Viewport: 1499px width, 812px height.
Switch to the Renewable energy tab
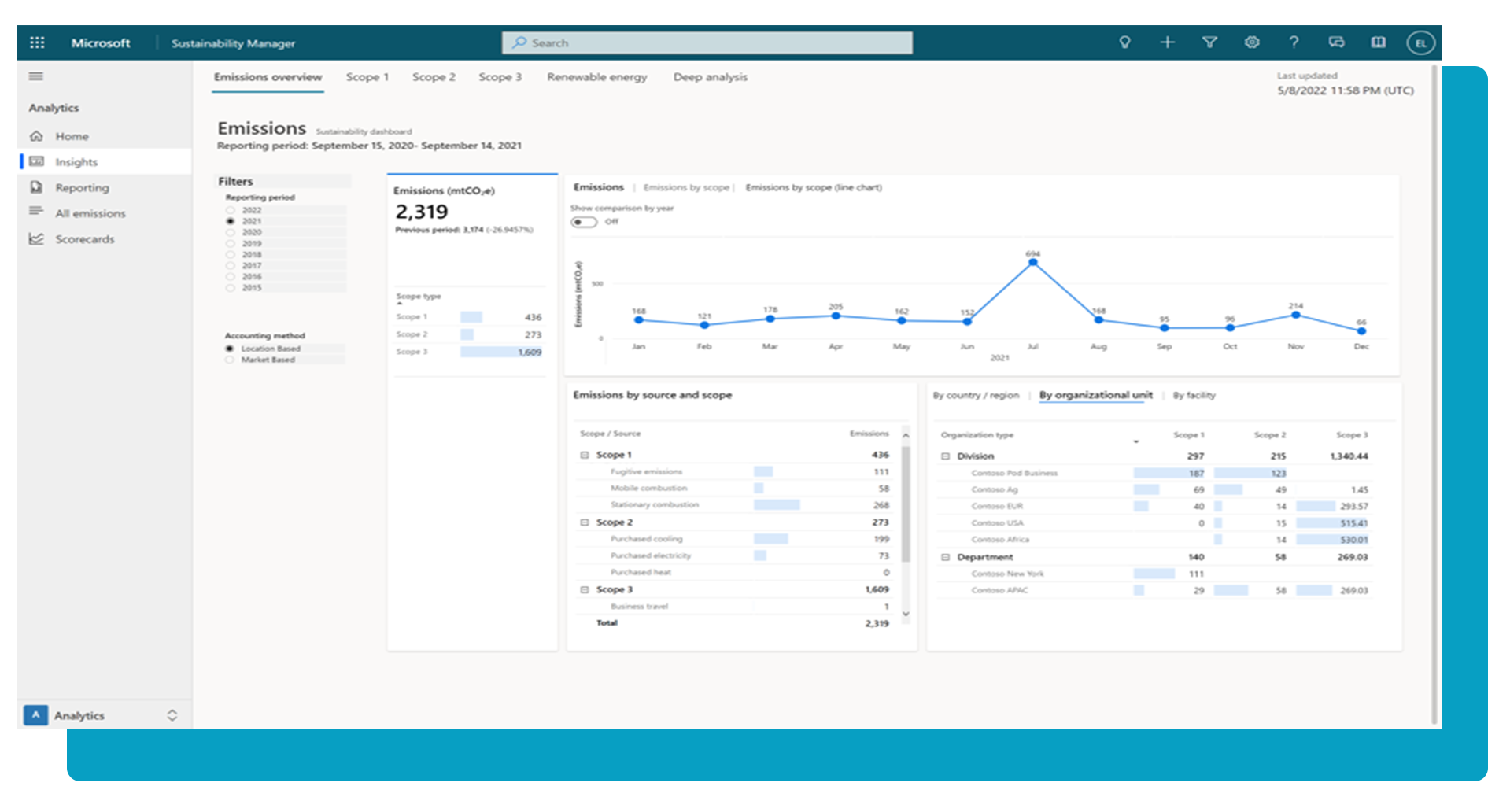click(x=596, y=77)
